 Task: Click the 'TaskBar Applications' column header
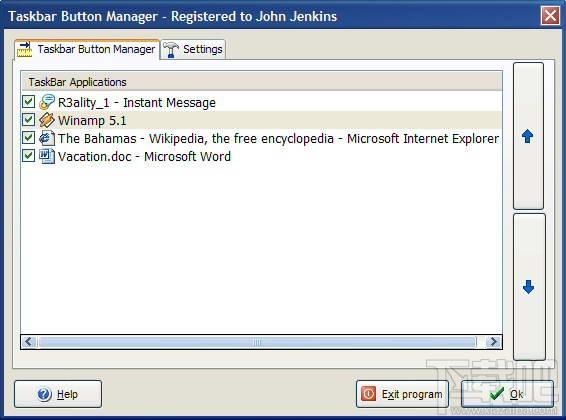coord(261,82)
